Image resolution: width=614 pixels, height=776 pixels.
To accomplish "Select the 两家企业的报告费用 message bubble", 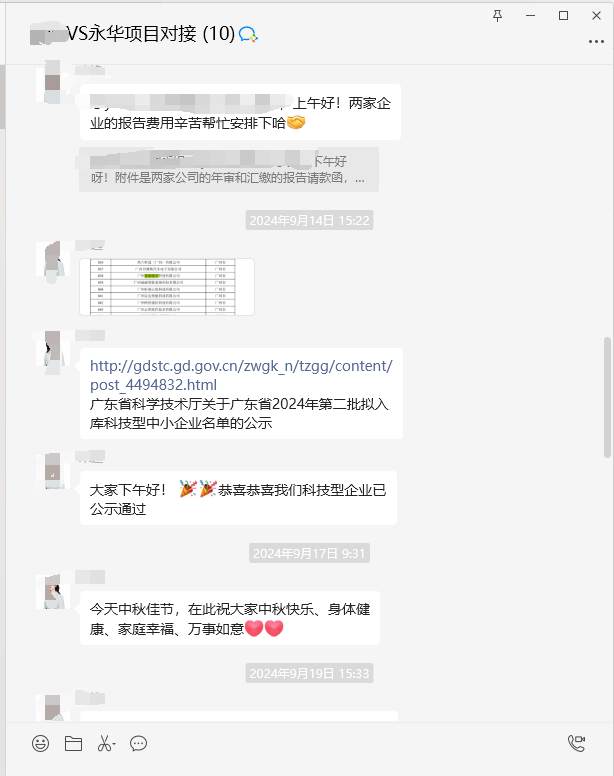I will [x=240, y=112].
